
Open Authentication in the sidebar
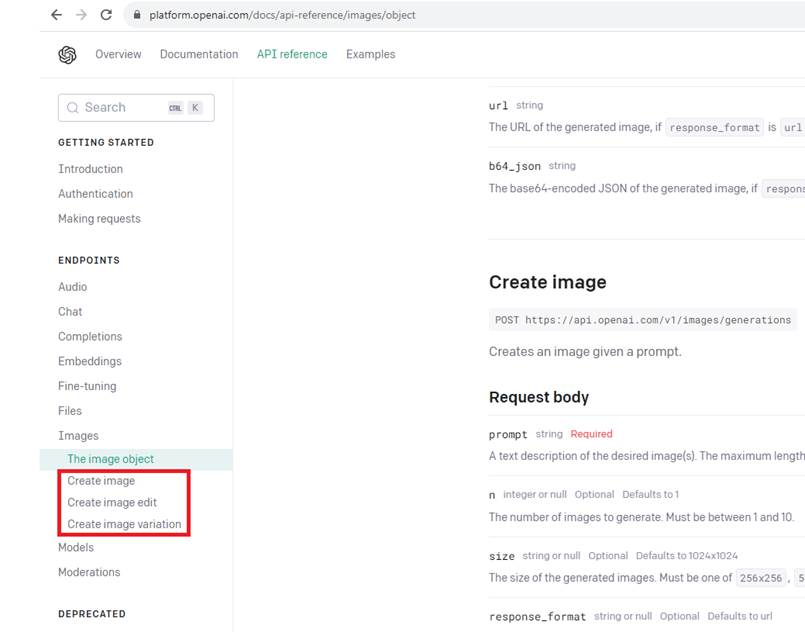(95, 194)
